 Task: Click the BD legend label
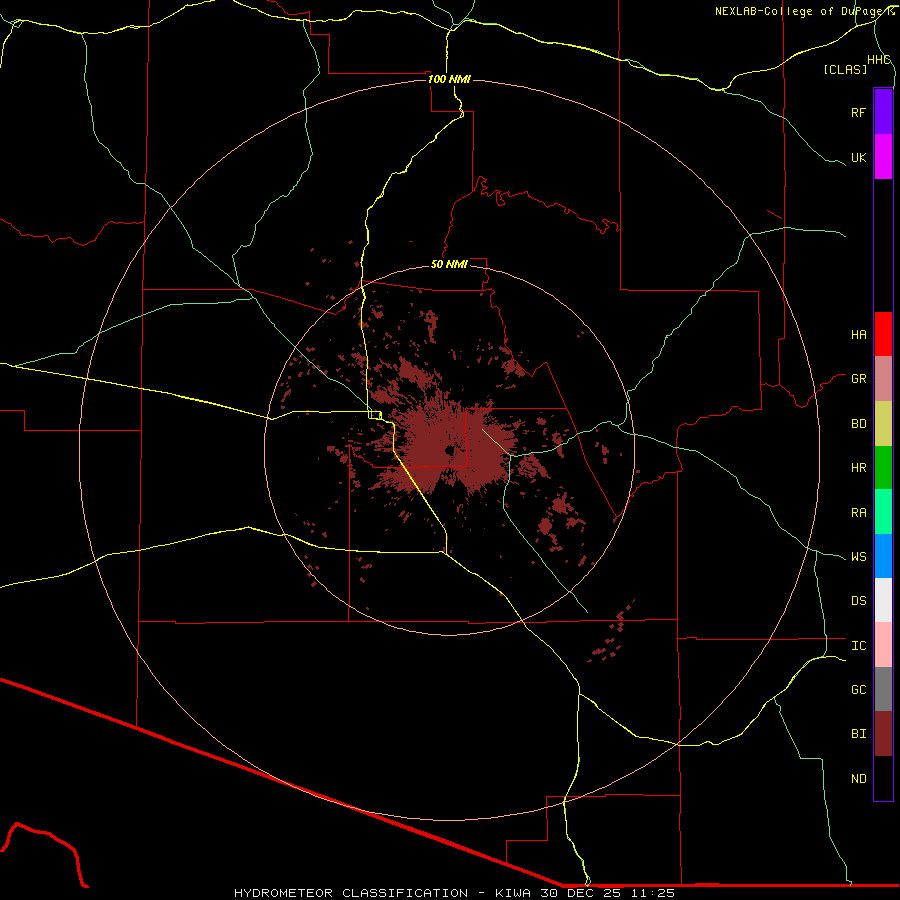click(858, 424)
